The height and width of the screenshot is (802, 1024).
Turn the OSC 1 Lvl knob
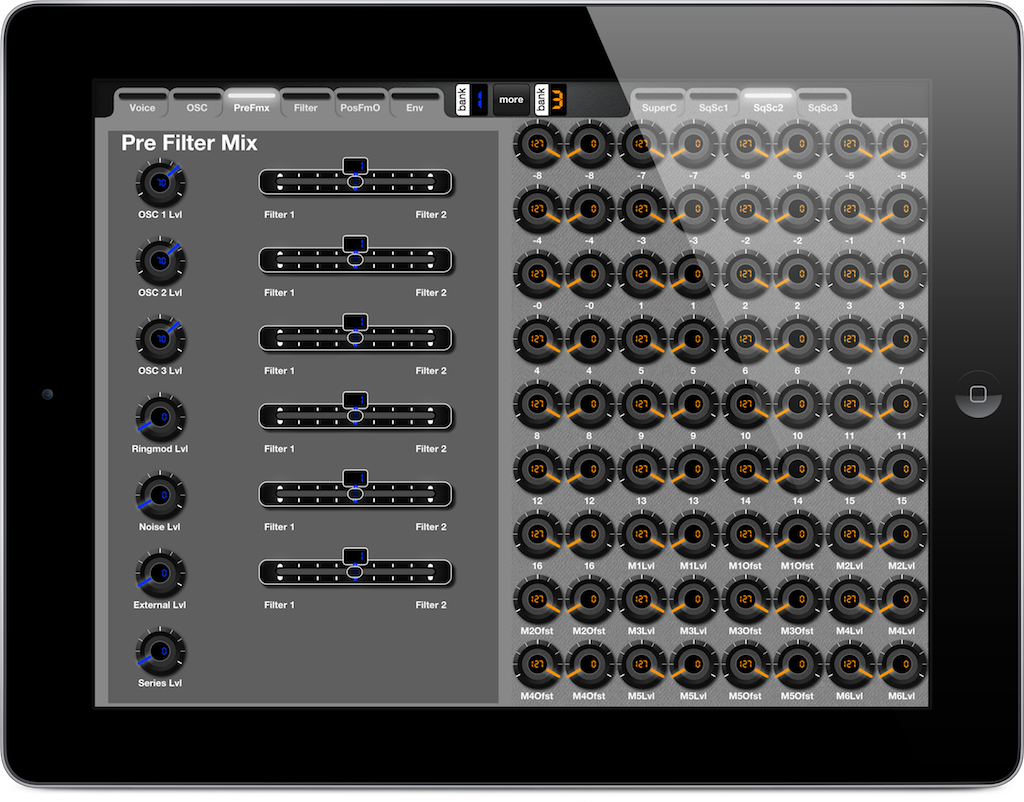(159, 182)
